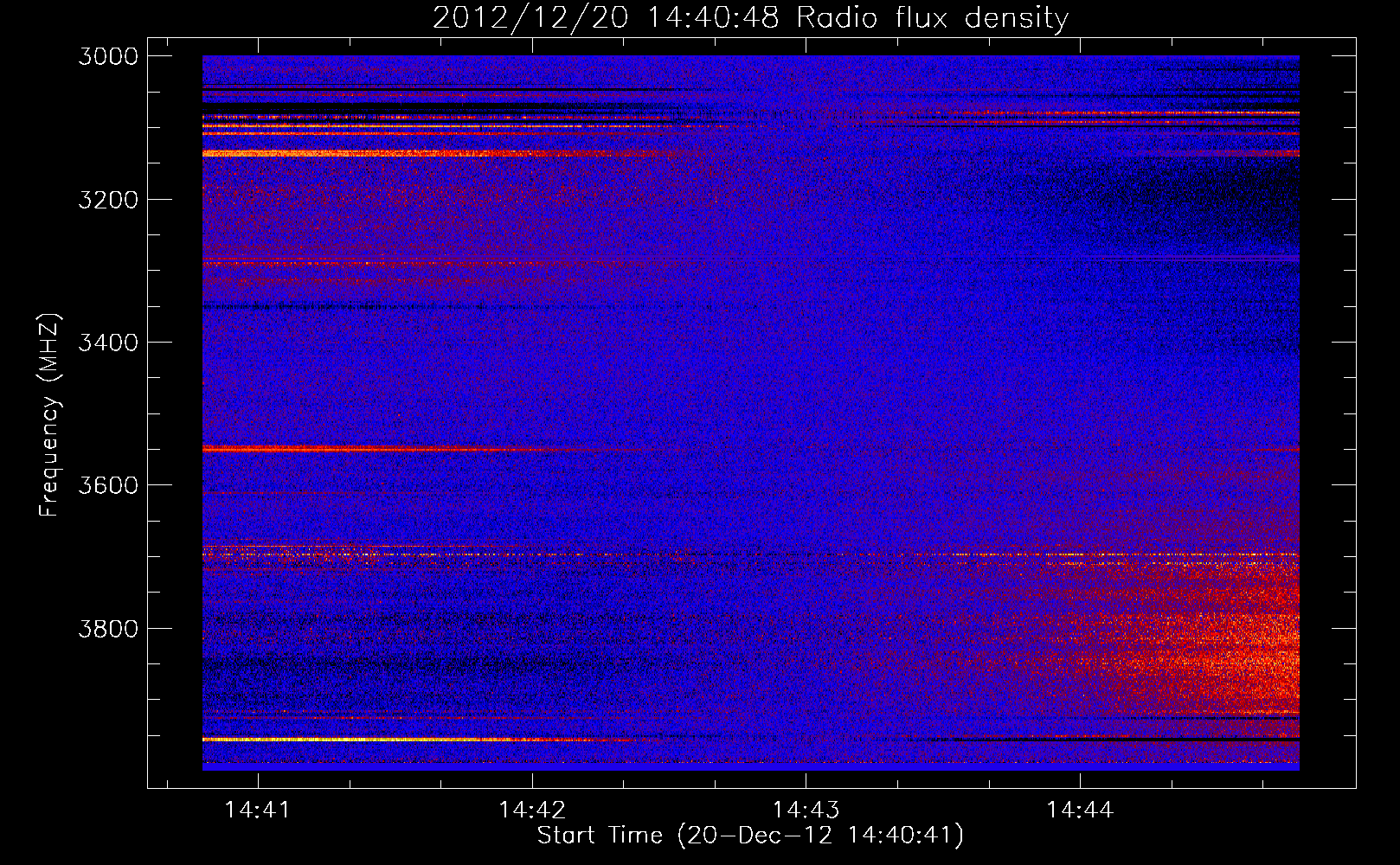The image size is (1400, 865).
Task: Select the 3400 frequency tick label
Action: pyautogui.click(x=108, y=343)
